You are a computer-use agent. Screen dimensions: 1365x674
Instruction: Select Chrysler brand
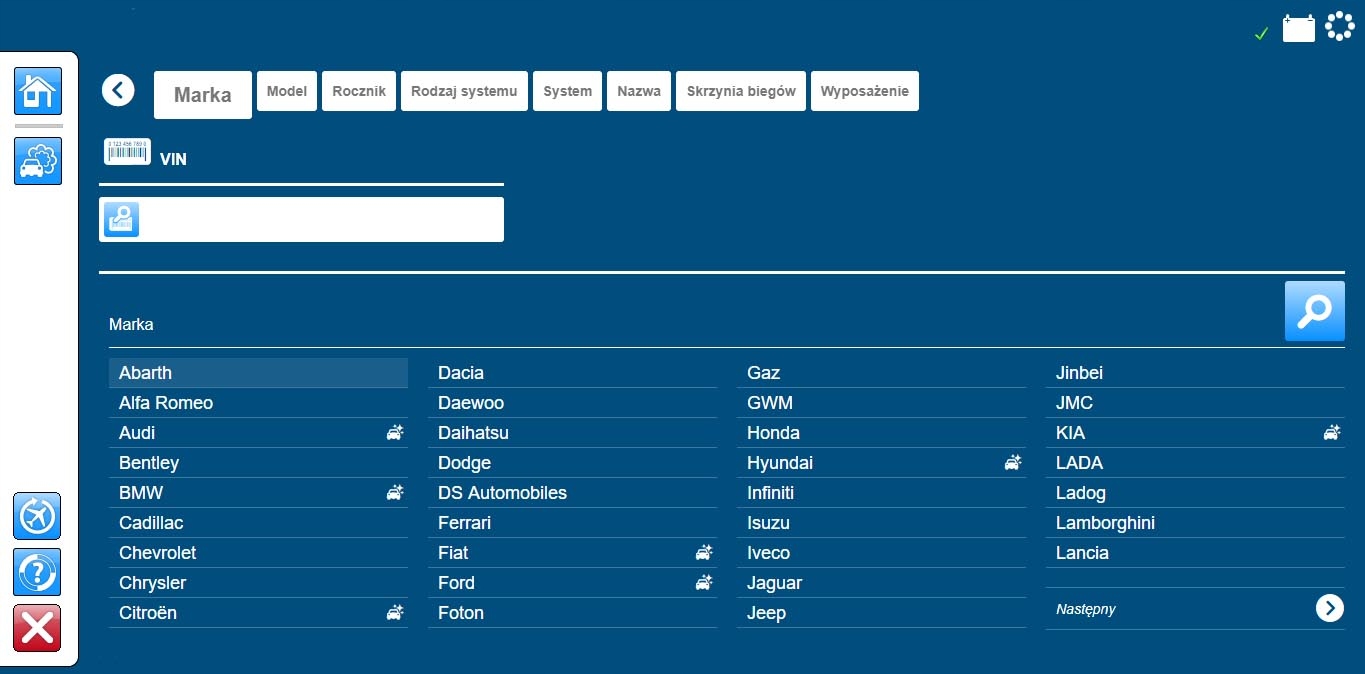[x=258, y=583]
